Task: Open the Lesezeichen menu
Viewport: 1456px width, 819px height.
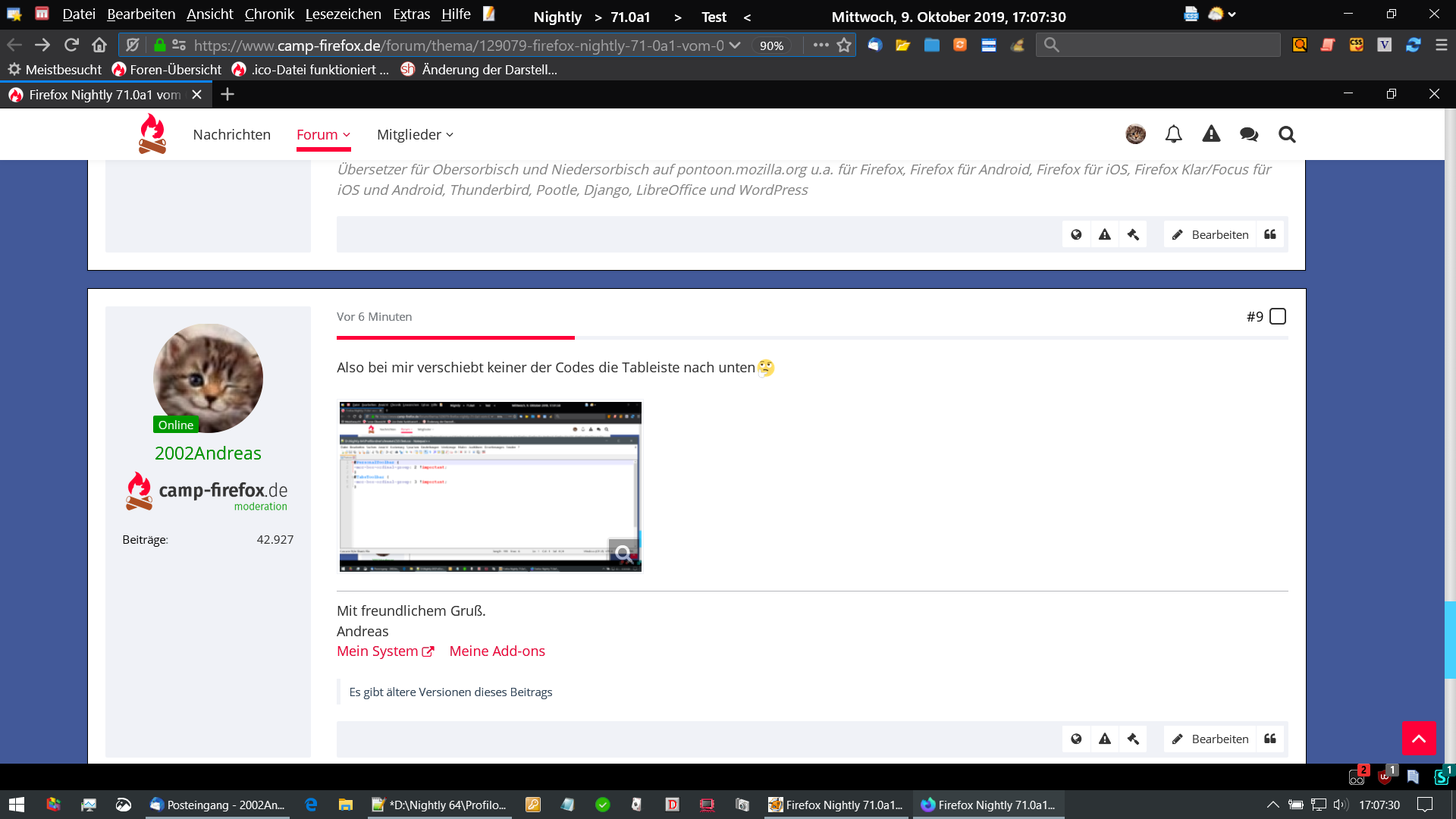Action: [x=343, y=14]
